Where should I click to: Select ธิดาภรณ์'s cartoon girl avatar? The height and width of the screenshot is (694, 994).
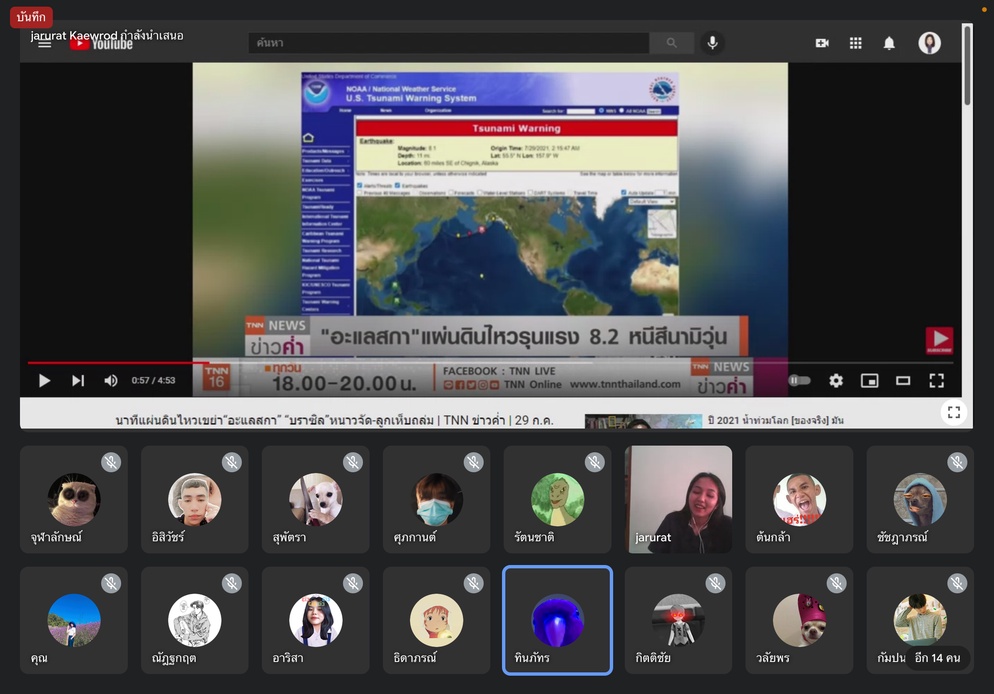436,620
